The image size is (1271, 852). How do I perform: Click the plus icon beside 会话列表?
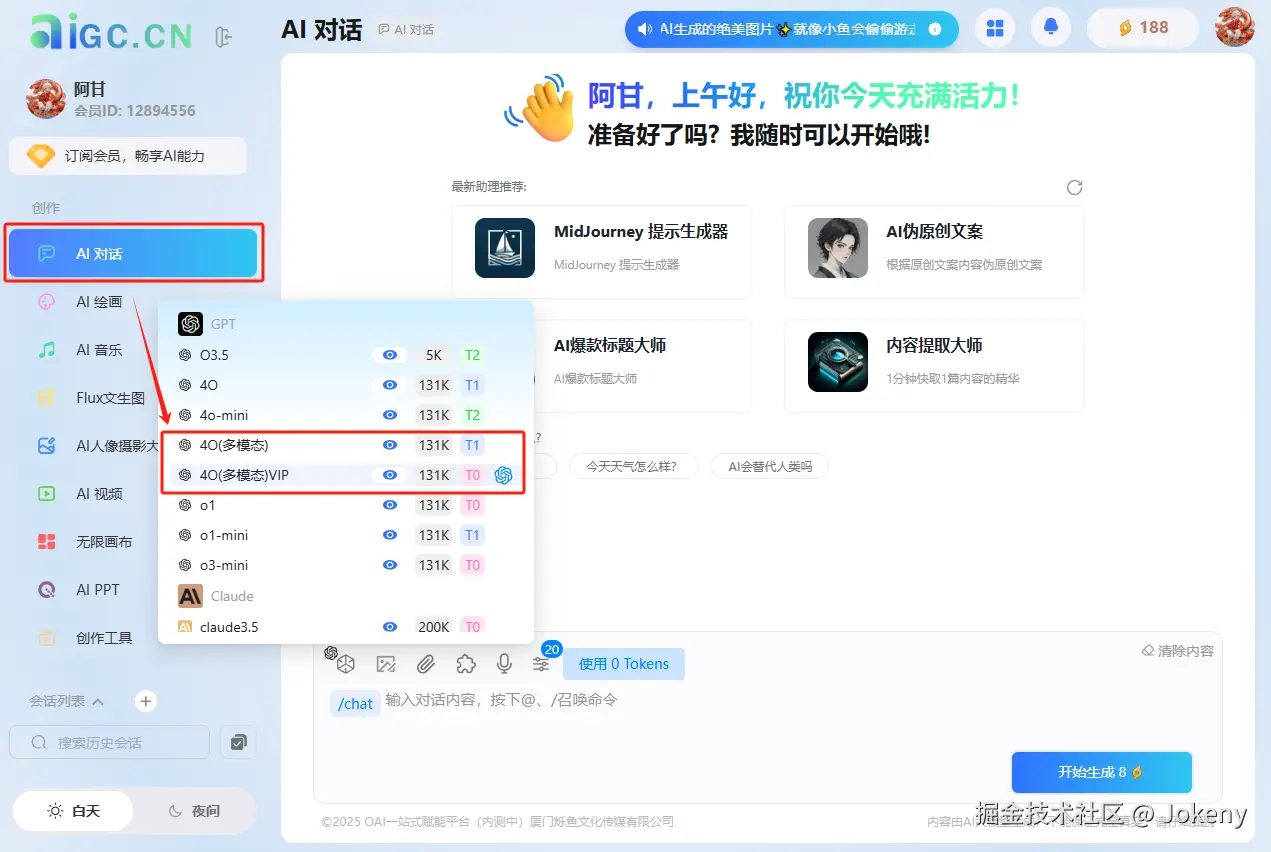pyautogui.click(x=146, y=701)
